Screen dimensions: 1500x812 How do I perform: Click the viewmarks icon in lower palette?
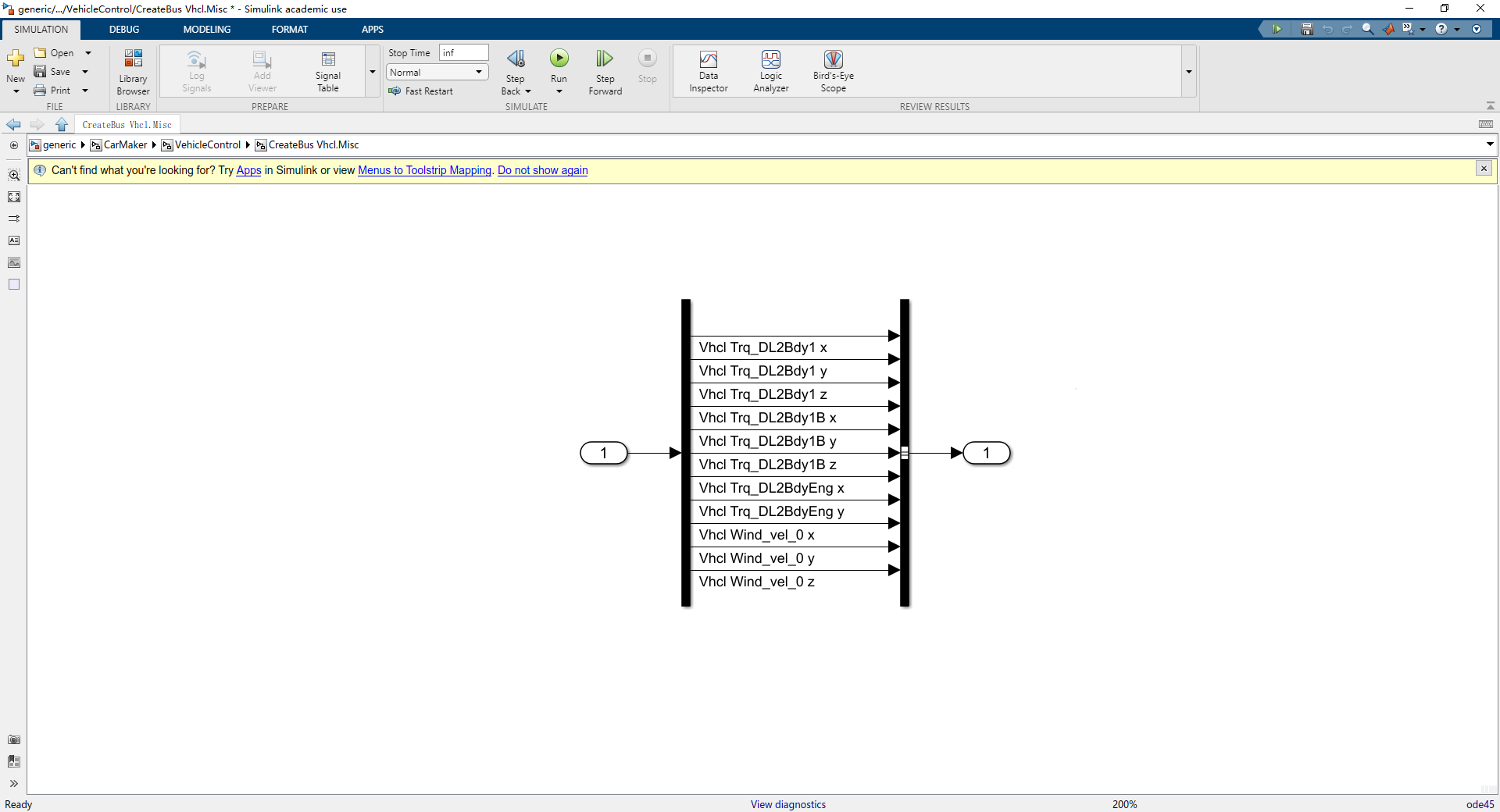pyautogui.click(x=14, y=761)
